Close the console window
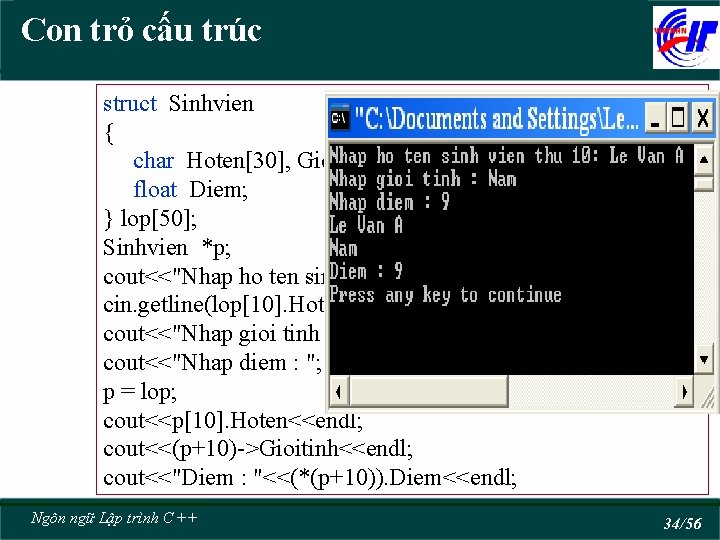 pos(703,118)
